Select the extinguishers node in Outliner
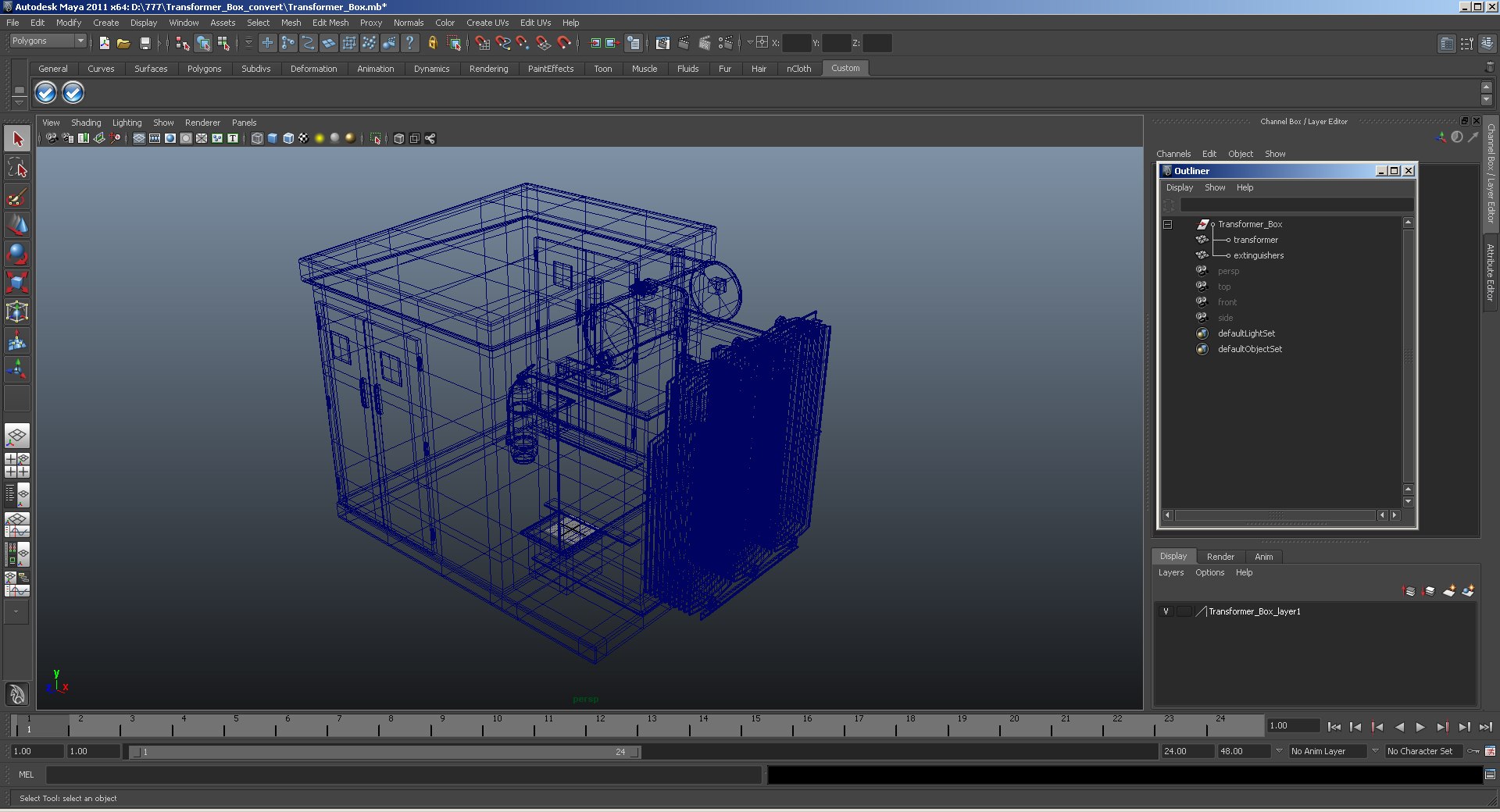 (1258, 255)
